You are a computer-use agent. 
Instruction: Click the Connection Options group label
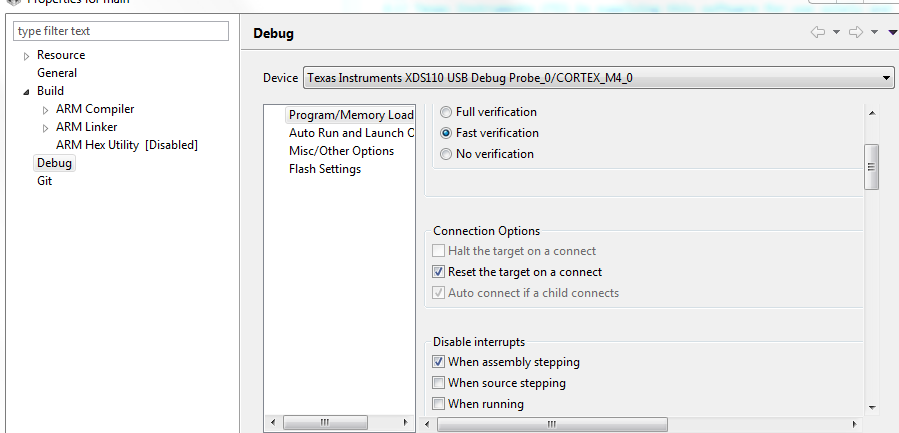click(486, 231)
